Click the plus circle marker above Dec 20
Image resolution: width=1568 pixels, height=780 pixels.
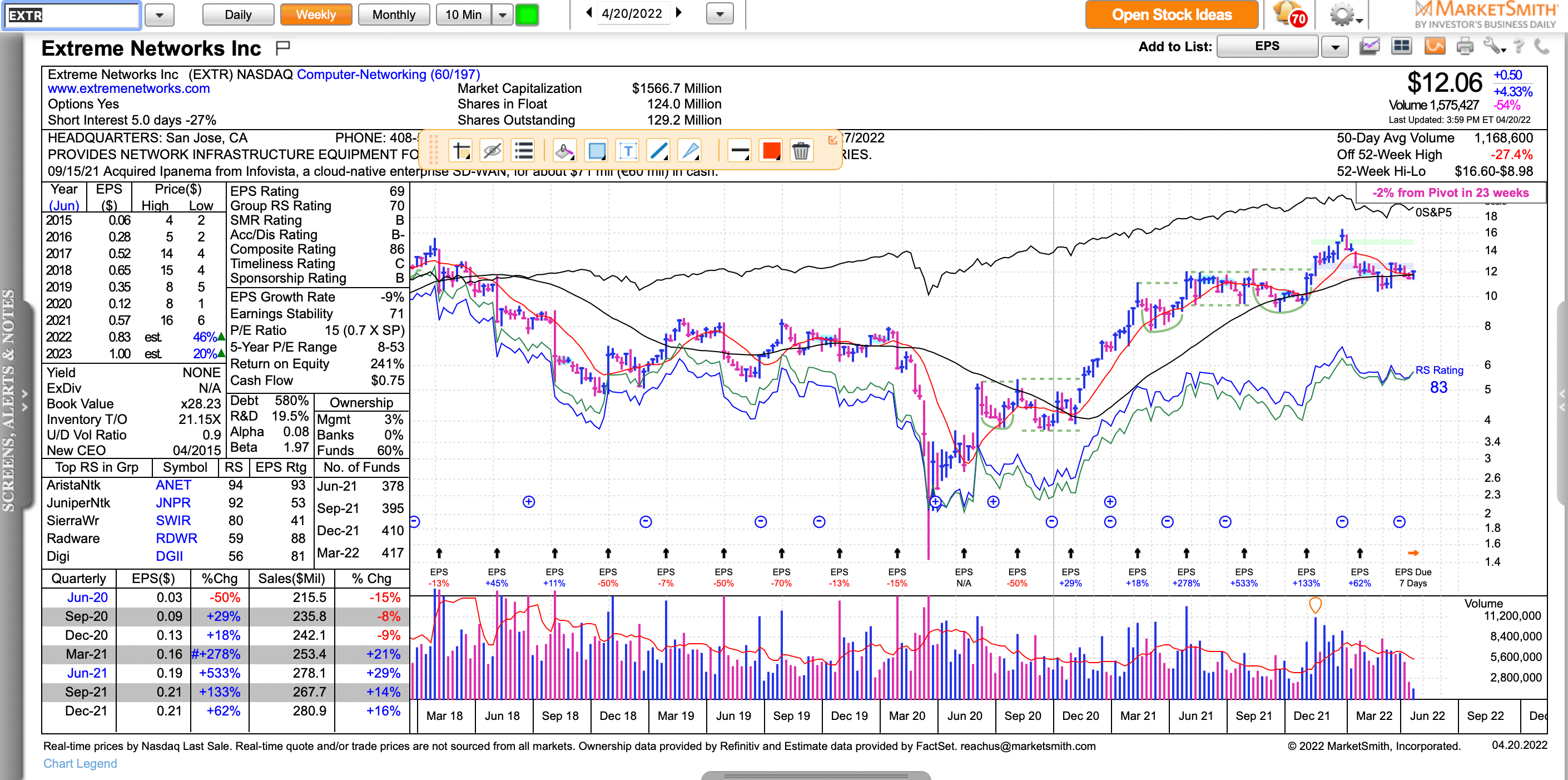click(1110, 502)
